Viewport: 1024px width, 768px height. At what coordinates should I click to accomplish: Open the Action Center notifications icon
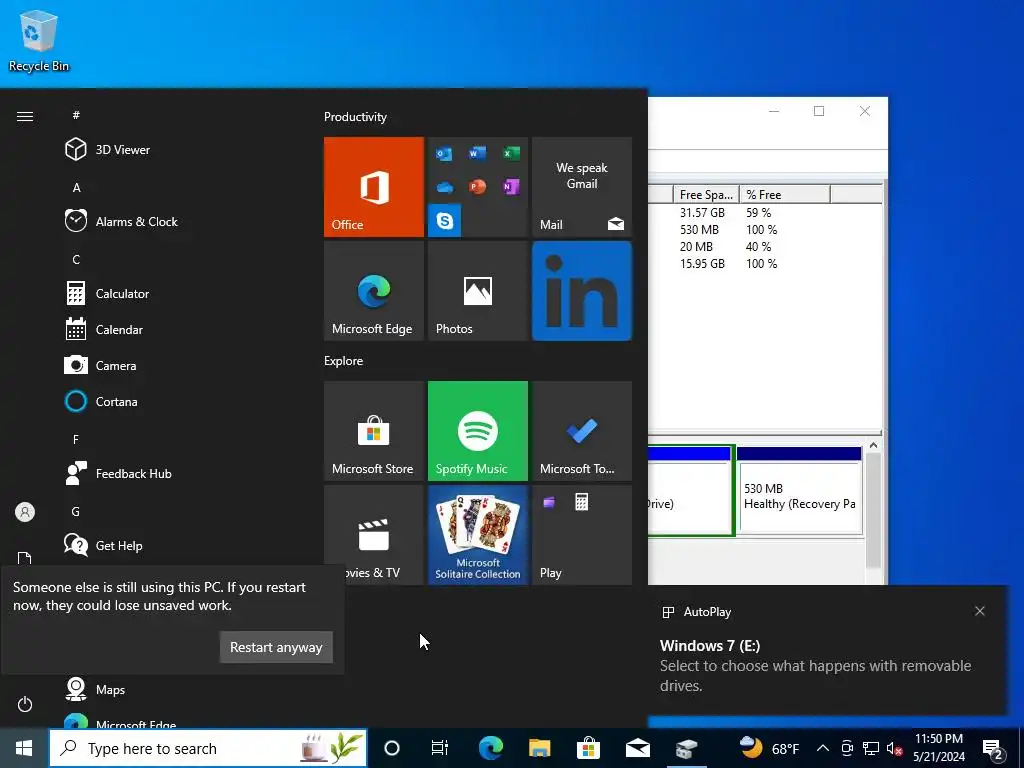pos(993,748)
